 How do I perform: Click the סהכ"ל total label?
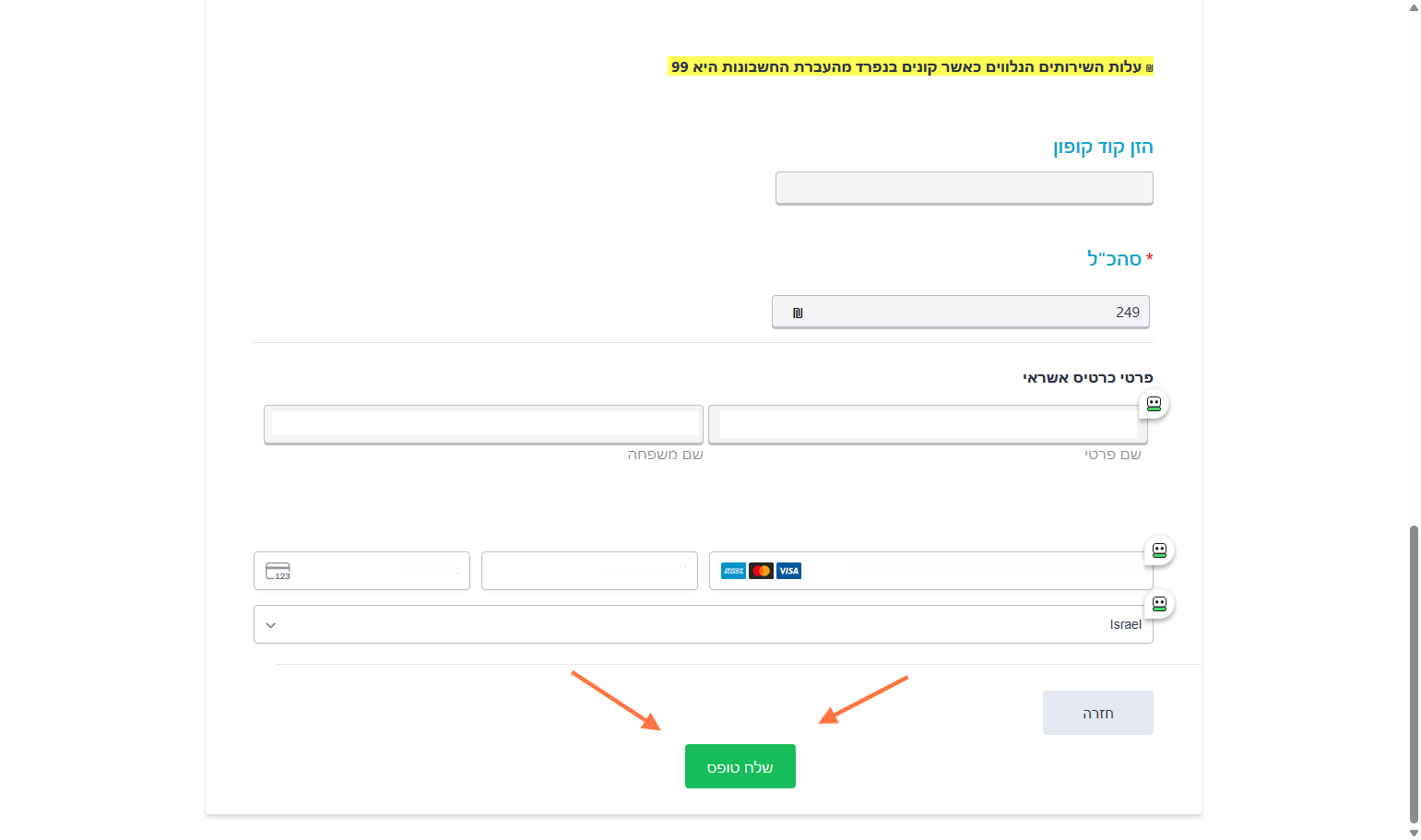tap(1114, 259)
